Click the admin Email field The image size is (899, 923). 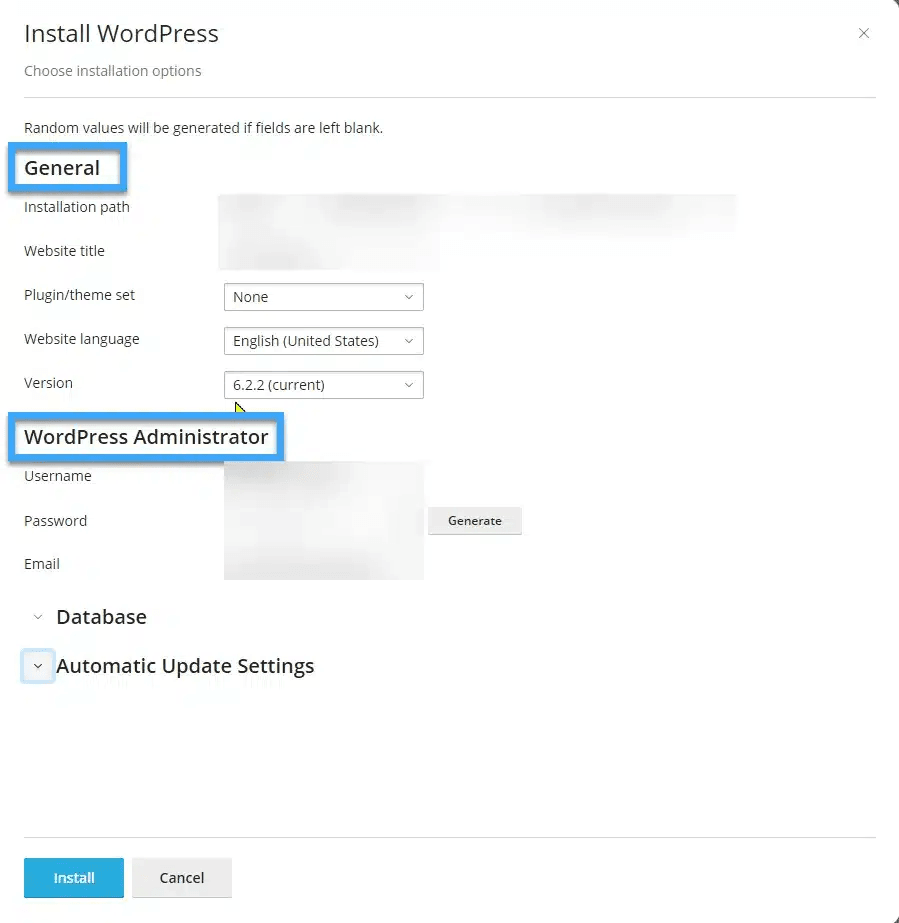(x=323, y=564)
